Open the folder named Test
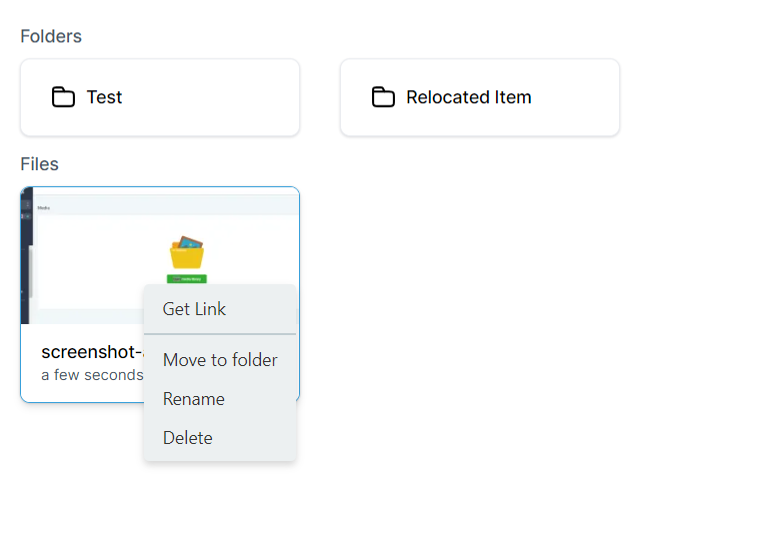 tap(105, 97)
